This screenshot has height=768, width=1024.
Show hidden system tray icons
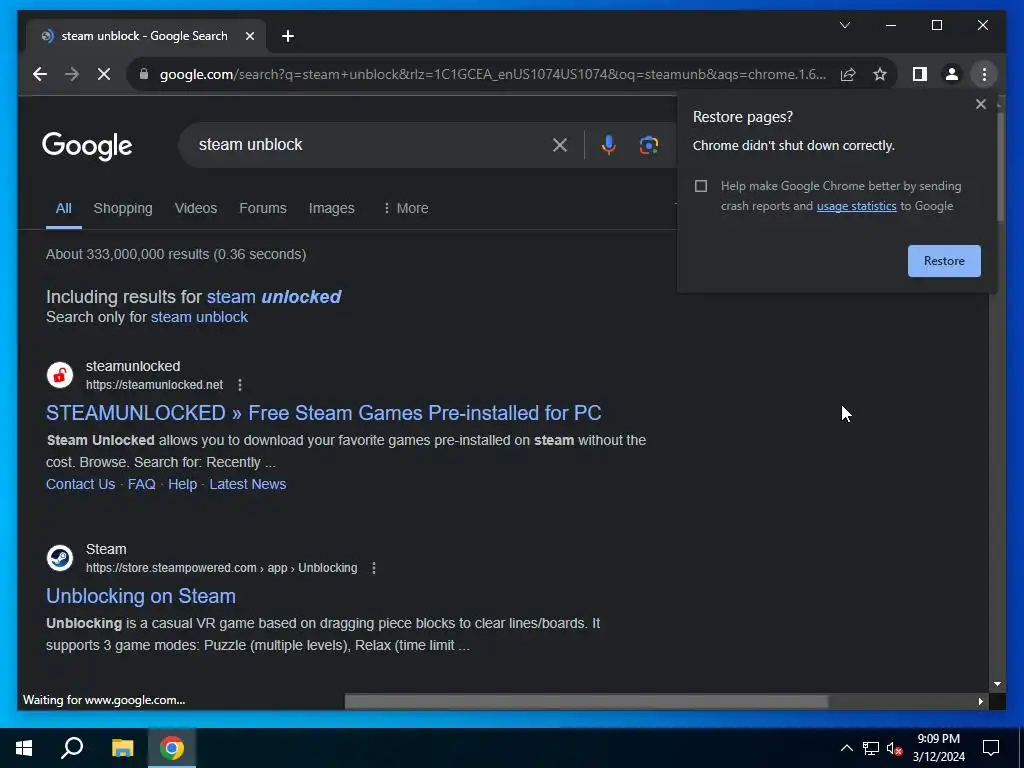click(x=846, y=748)
